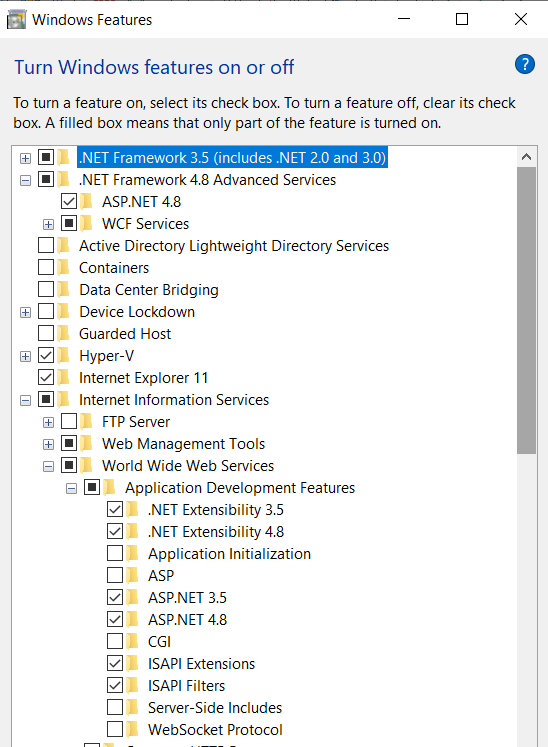Collapse .NET Framework 4.8 Advanced Services
The height and width of the screenshot is (747, 548).
coord(25,181)
